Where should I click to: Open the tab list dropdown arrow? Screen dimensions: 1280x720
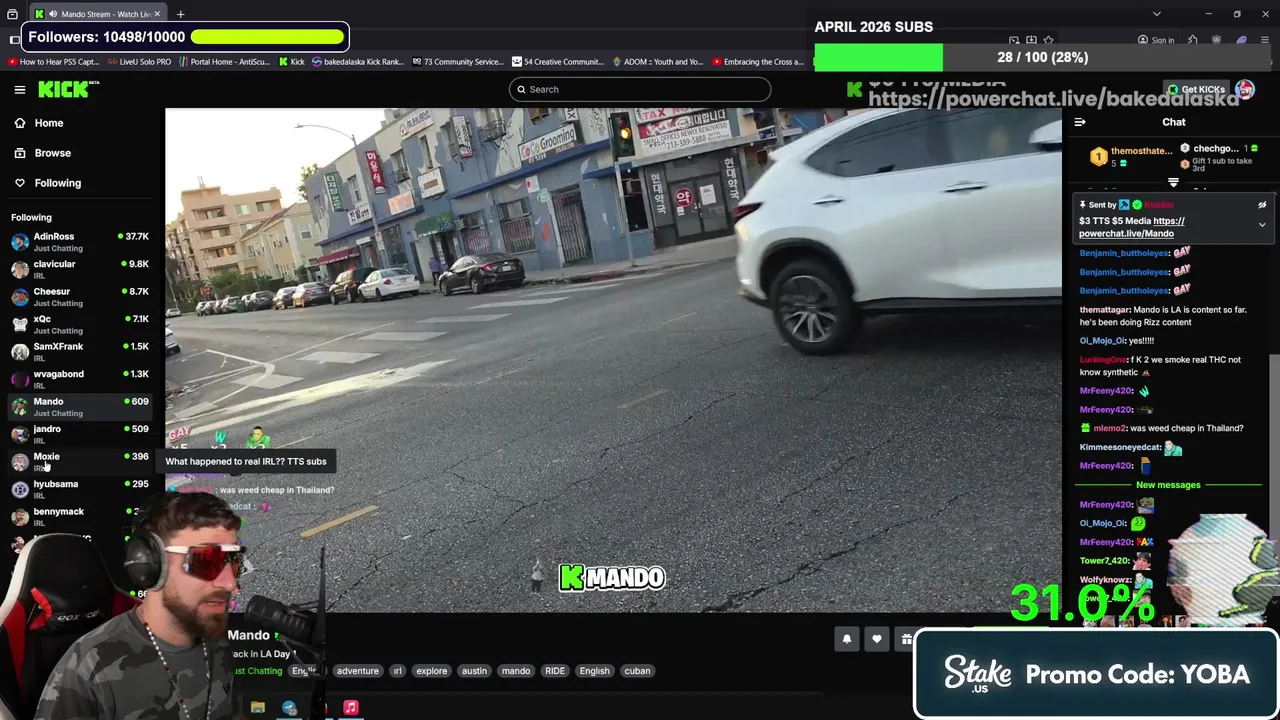(x=1156, y=14)
